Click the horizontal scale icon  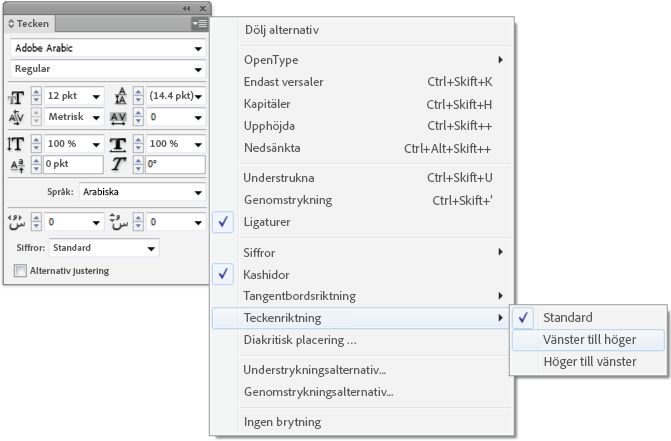click(x=118, y=145)
